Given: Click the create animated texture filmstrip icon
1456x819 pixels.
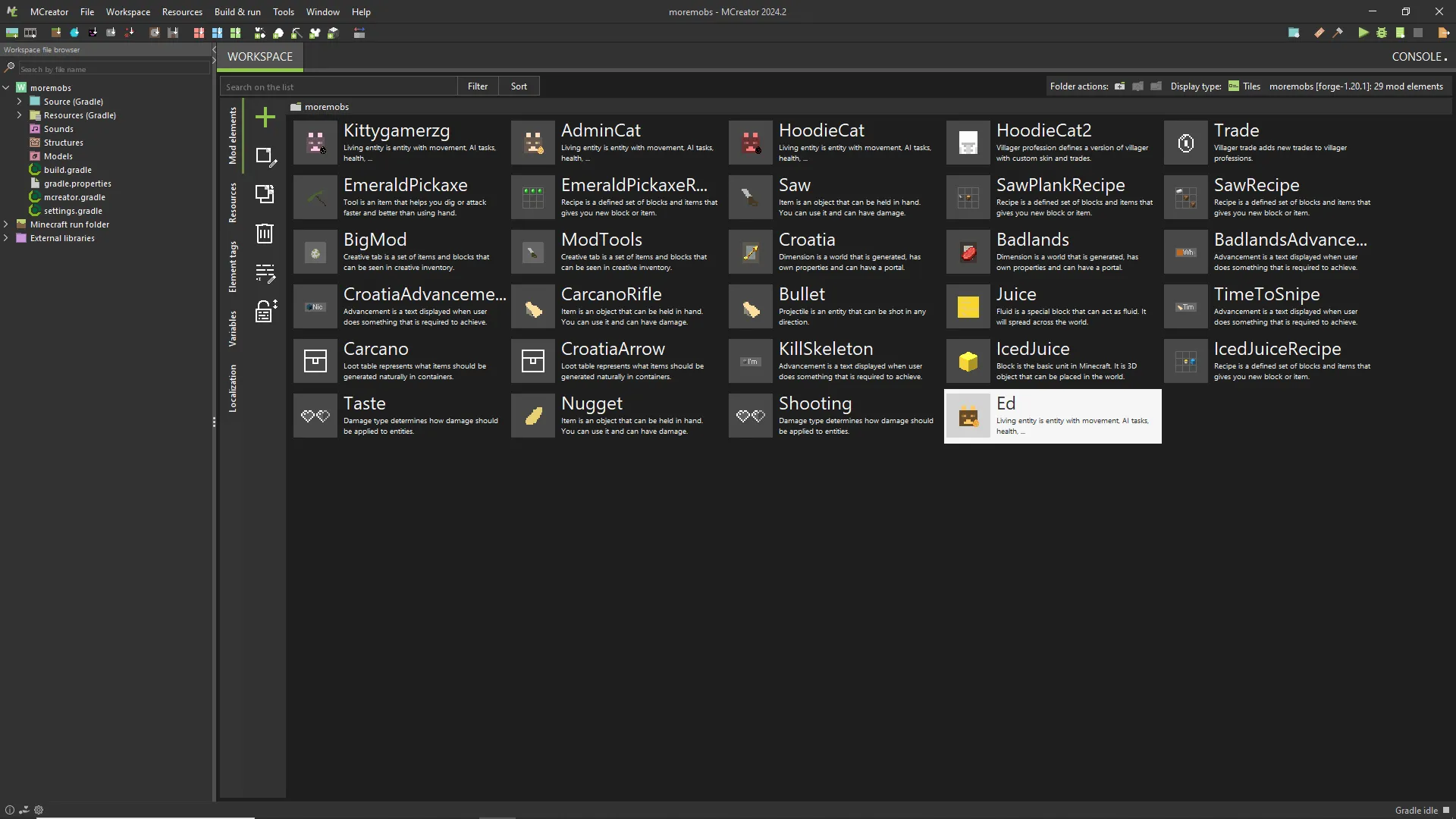Looking at the screenshot, I should coord(30,33).
